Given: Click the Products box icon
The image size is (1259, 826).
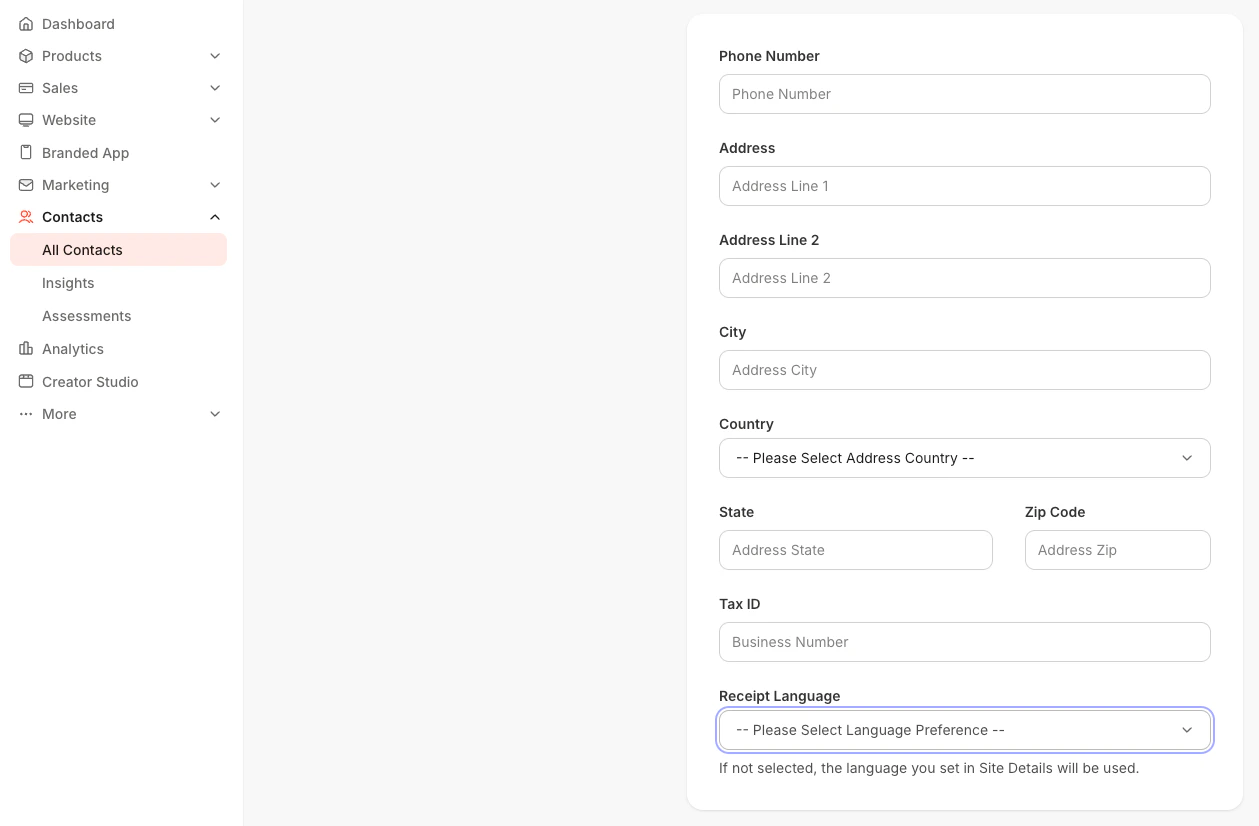Looking at the screenshot, I should [26, 56].
